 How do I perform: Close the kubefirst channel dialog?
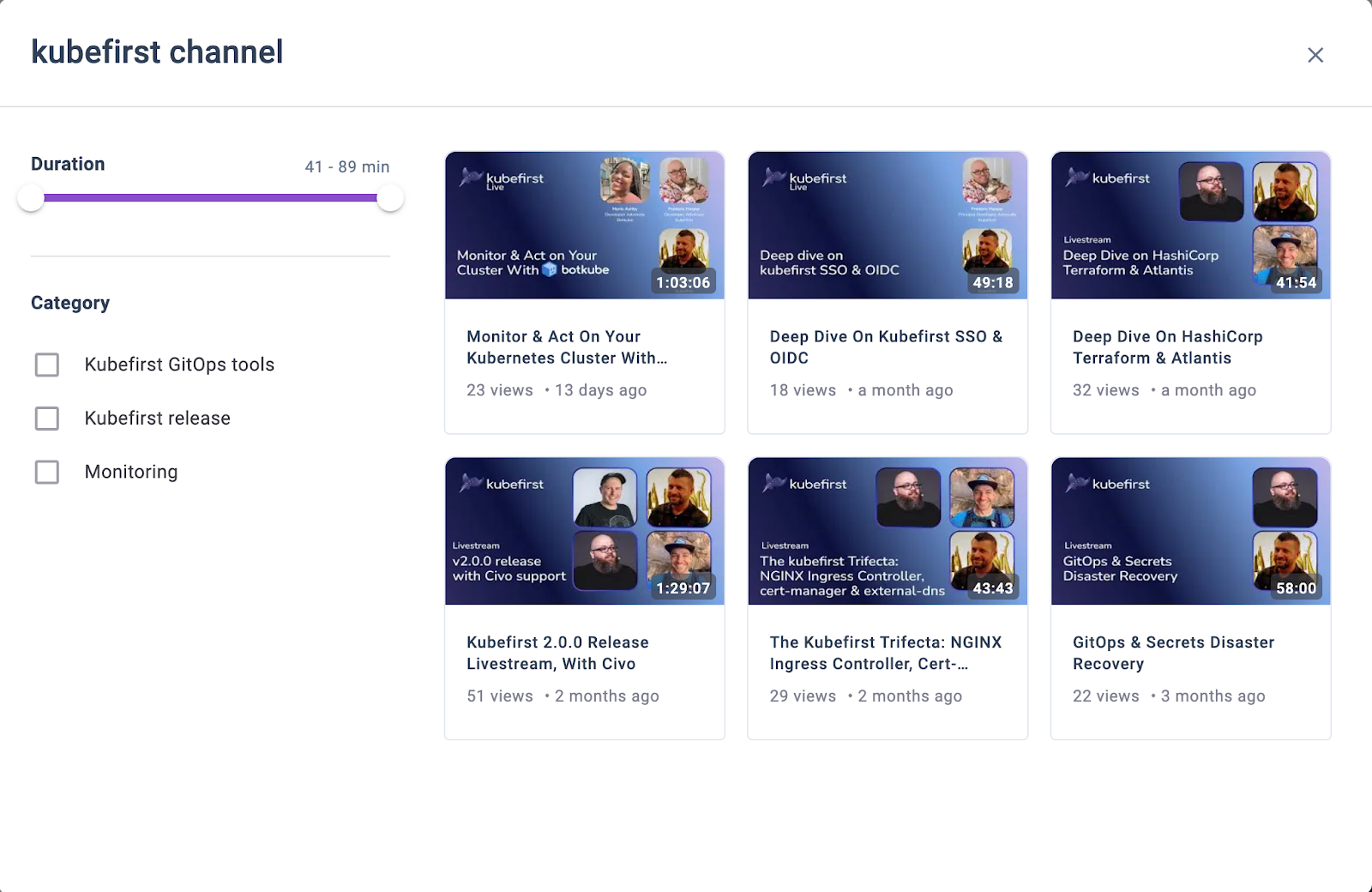click(x=1315, y=55)
